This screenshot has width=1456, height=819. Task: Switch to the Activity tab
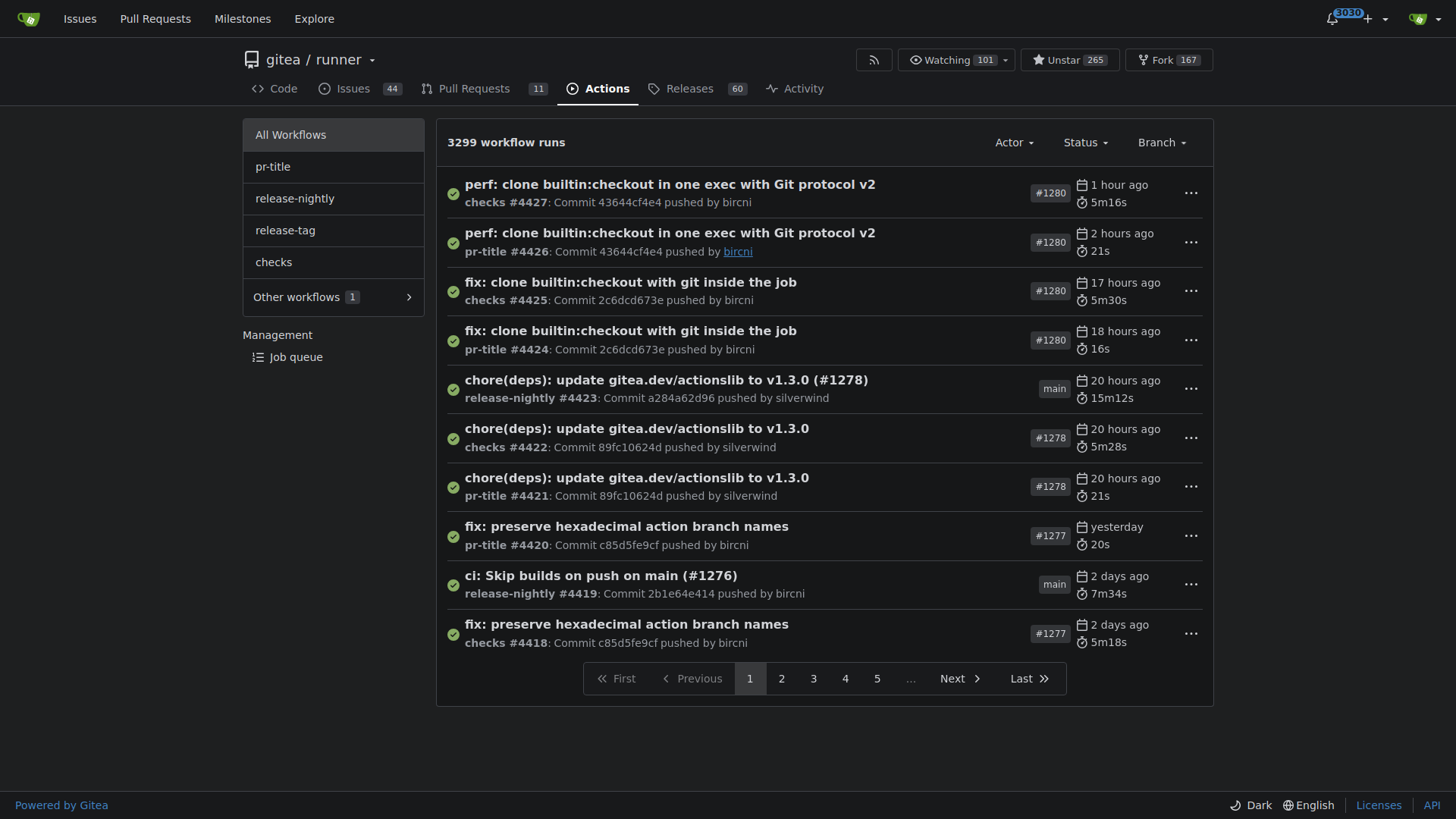point(795,89)
